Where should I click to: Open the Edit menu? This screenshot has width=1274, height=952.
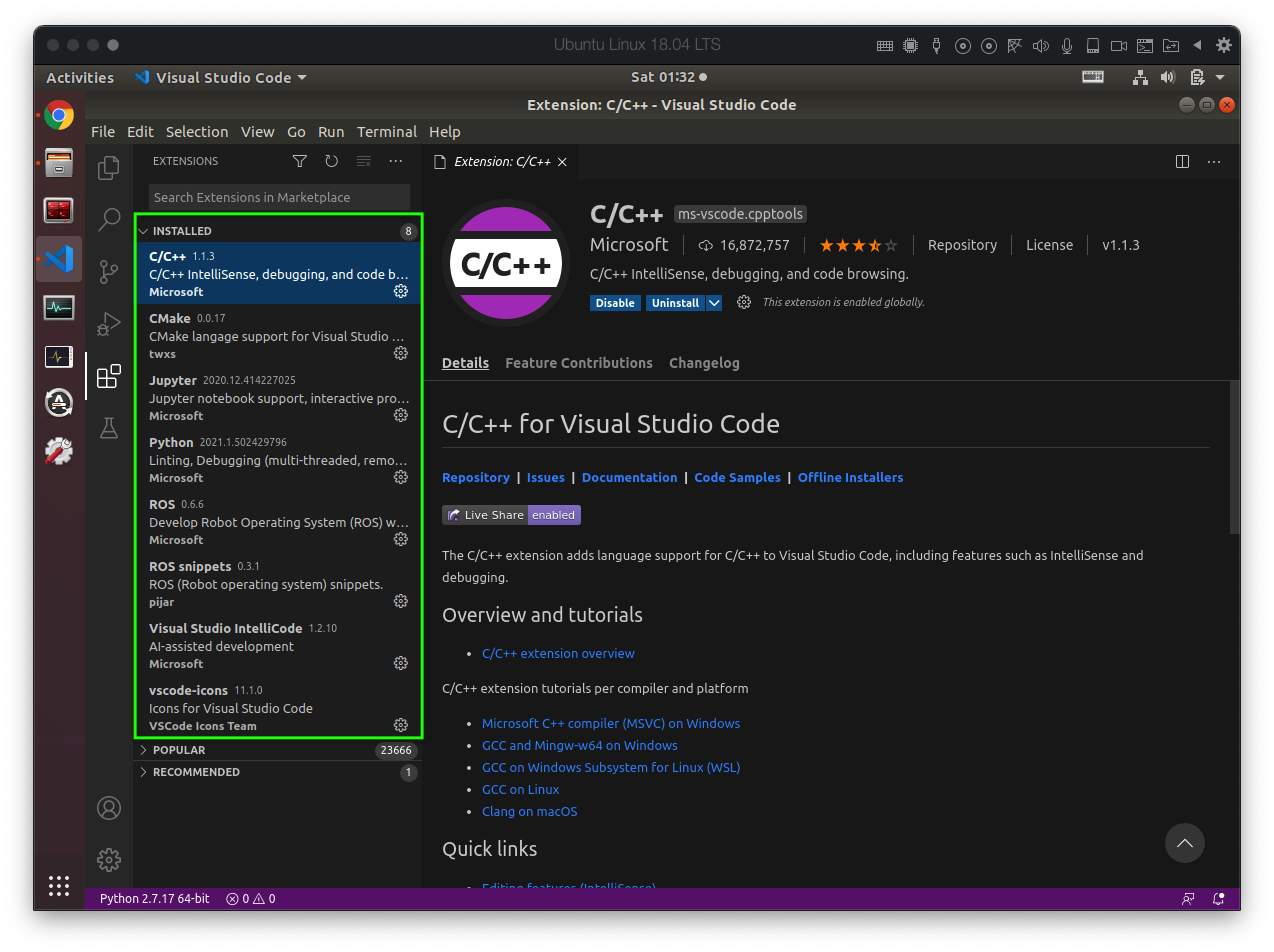click(141, 132)
